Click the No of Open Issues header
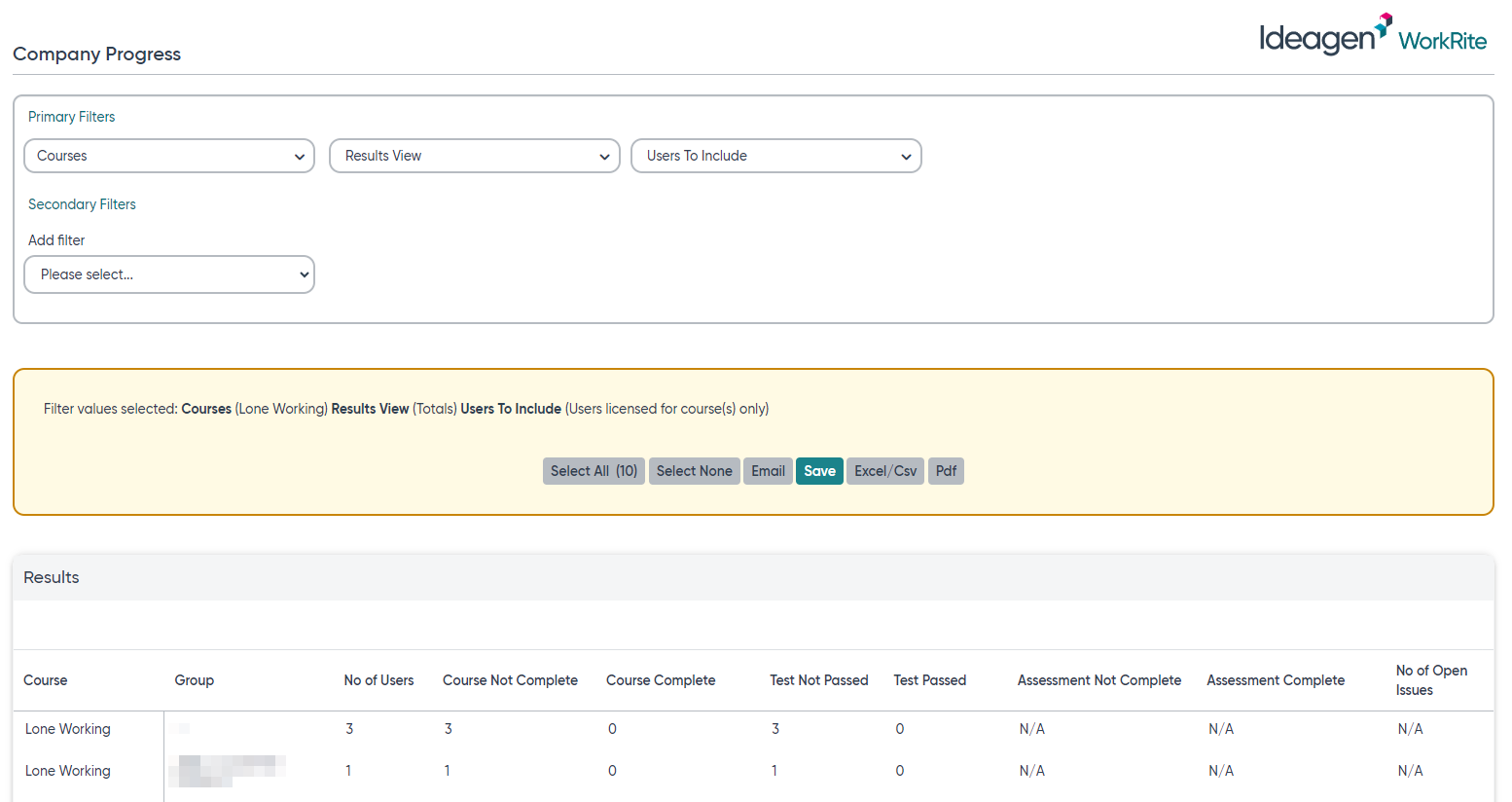 tap(1431, 680)
